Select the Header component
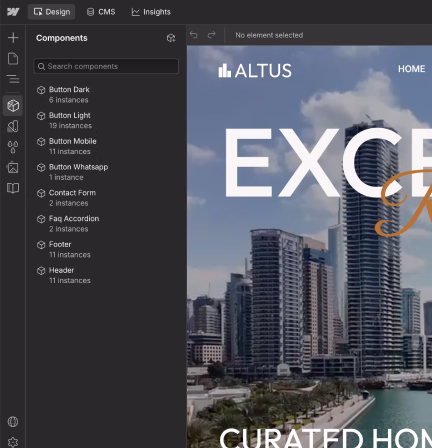The image size is (432, 448). coord(106,275)
